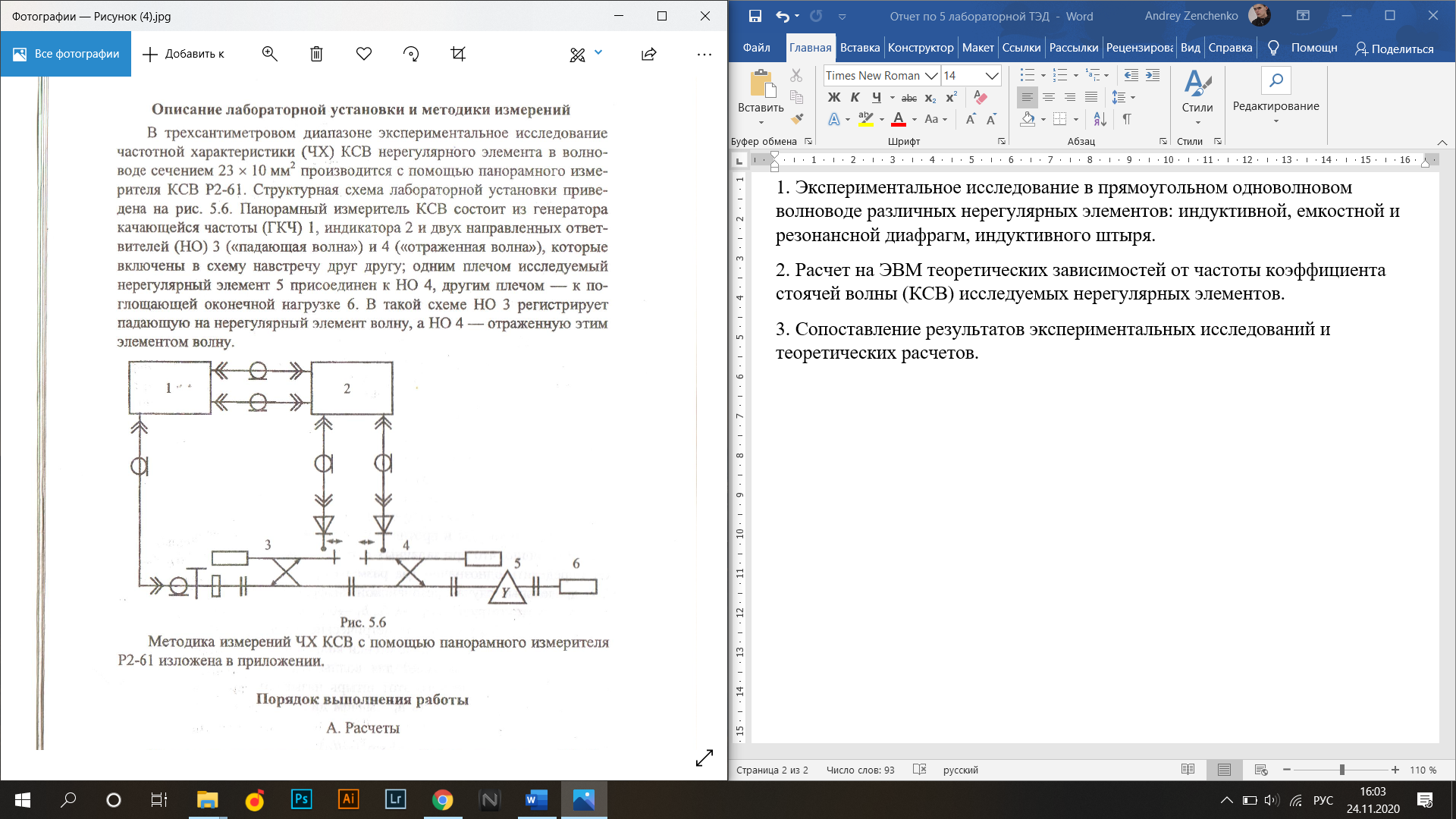Rotate the picture in Photos
The image size is (1456, 819).
click(x=411, y=54)
